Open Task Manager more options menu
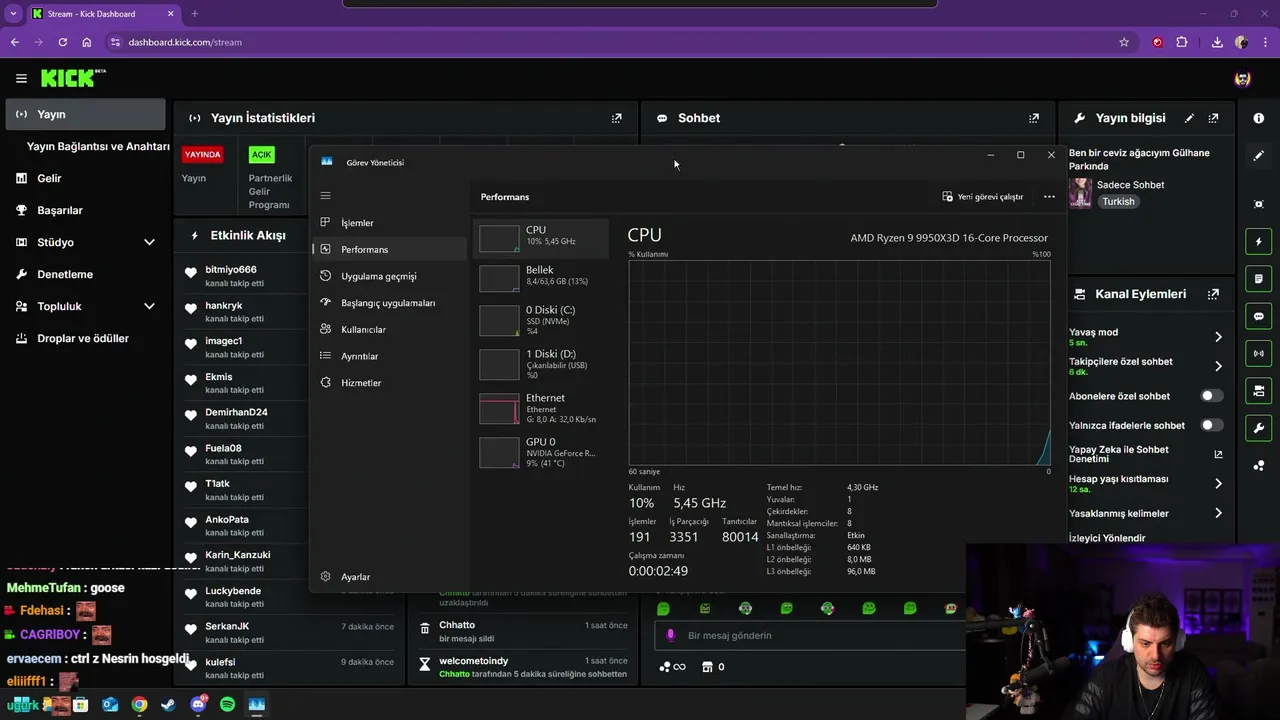 tap(1049, 197)
